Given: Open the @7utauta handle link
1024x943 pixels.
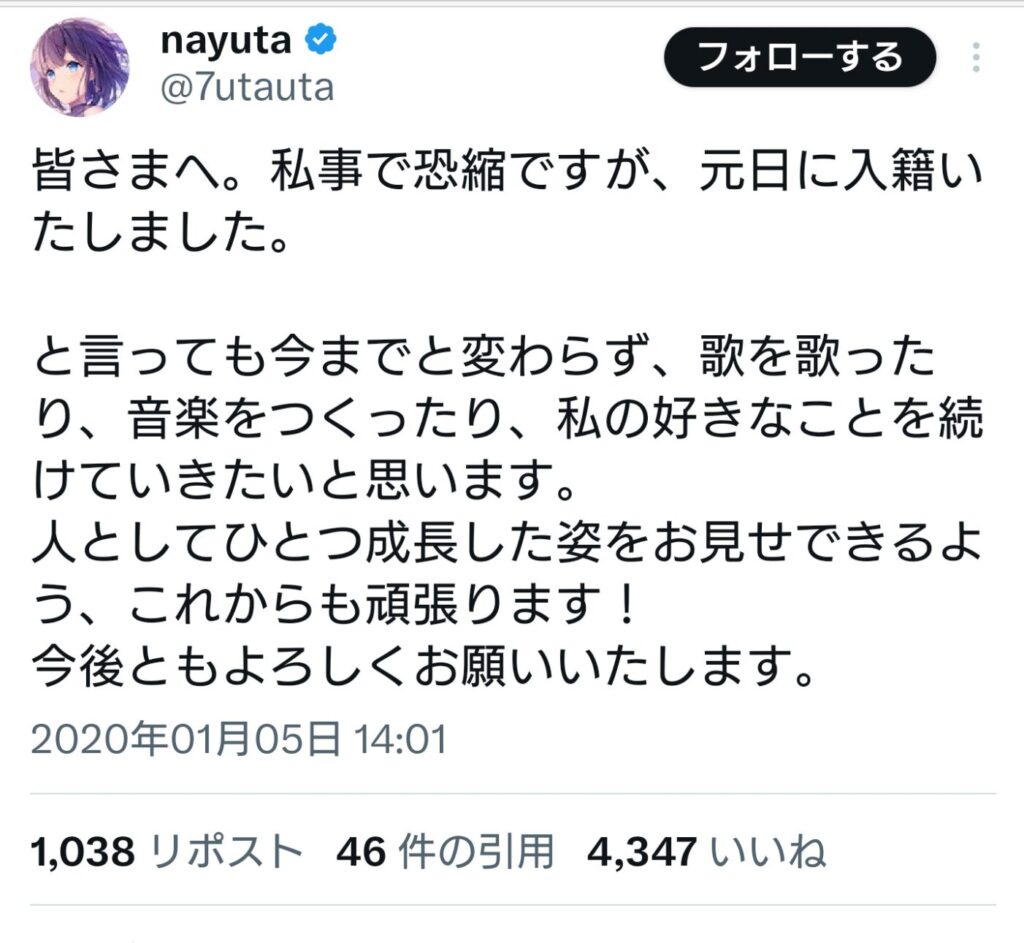Looking at the screenshot, I should [x=247, y=89].
